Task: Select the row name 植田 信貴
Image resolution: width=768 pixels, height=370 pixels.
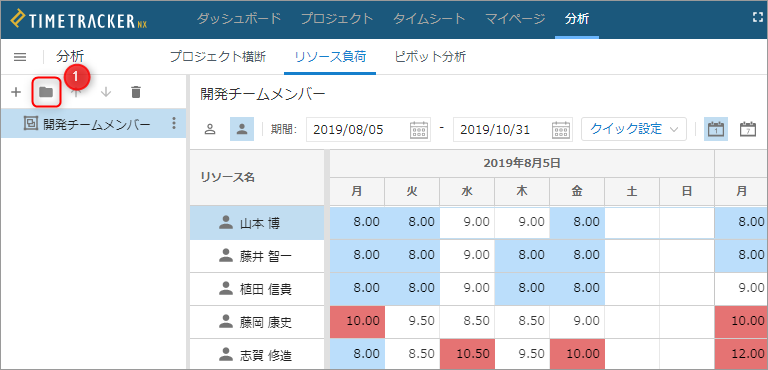Action: (265, 290)
